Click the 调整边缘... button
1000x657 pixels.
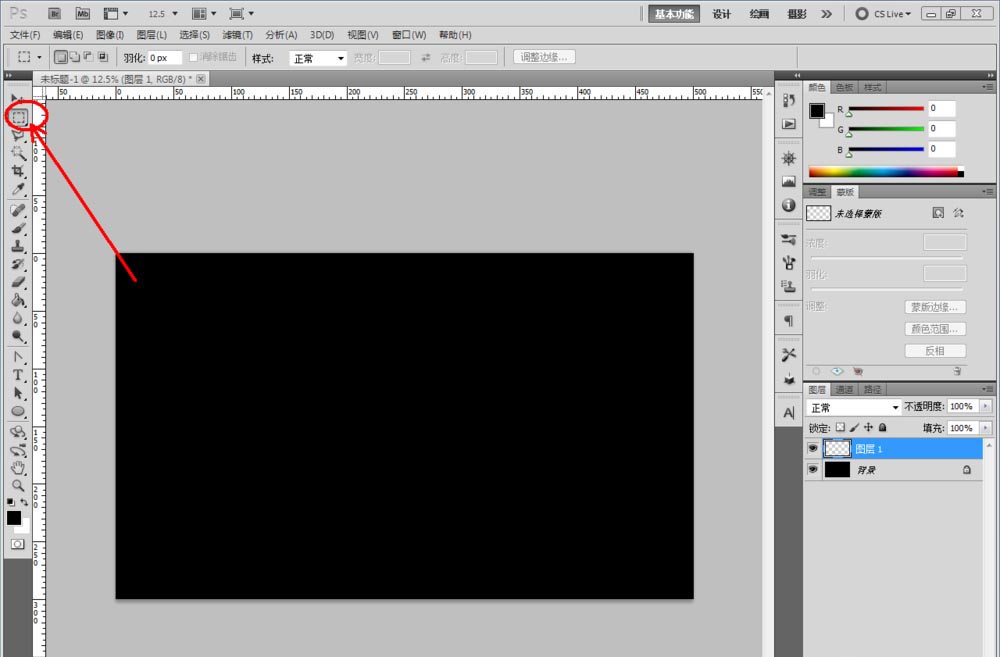[x=544, y=57]
